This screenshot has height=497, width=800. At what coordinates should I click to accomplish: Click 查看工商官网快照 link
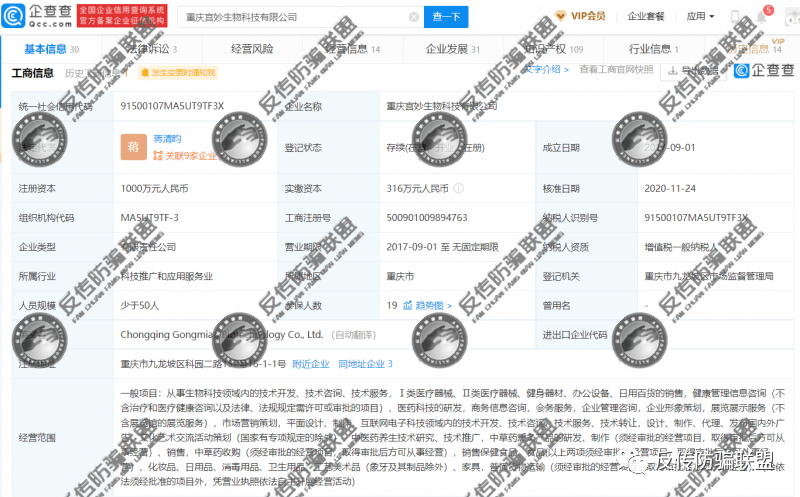tap(616, 70)
